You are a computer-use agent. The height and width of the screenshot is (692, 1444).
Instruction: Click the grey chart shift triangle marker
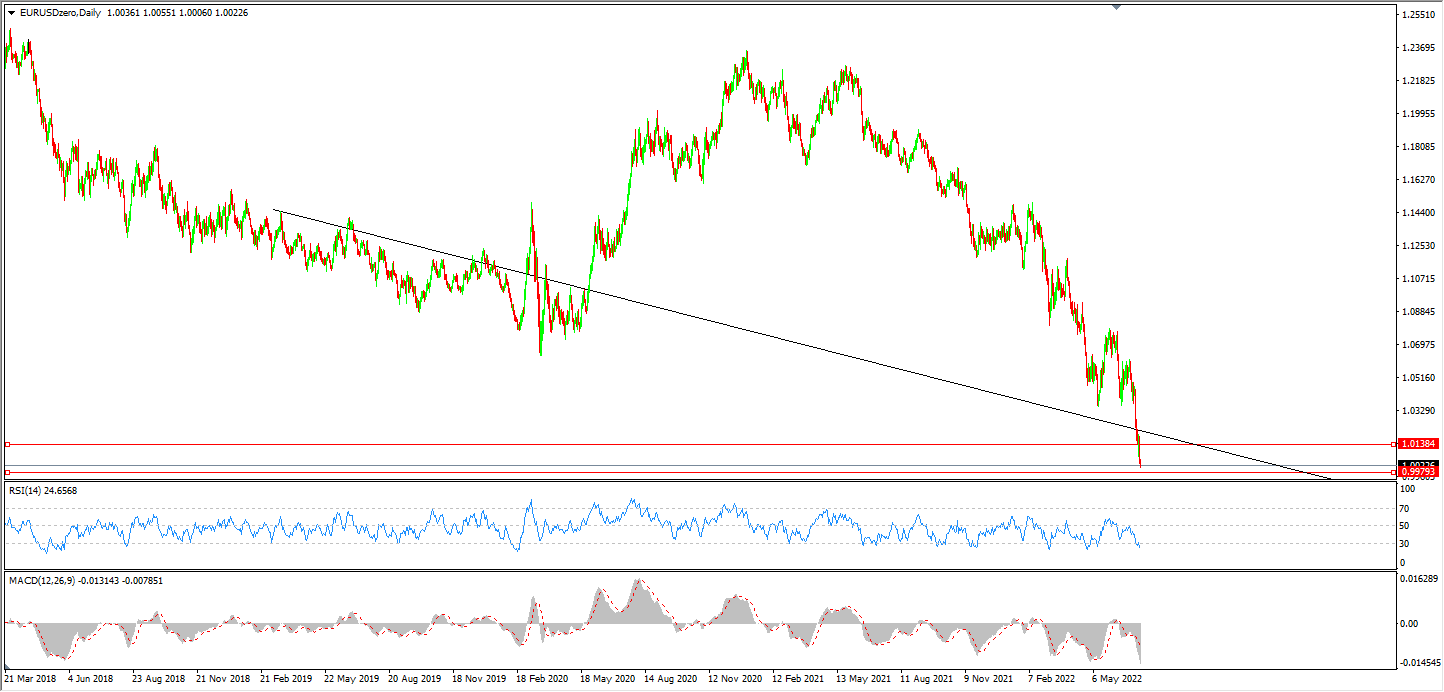pyautogui.click(x=1116, y=7)
